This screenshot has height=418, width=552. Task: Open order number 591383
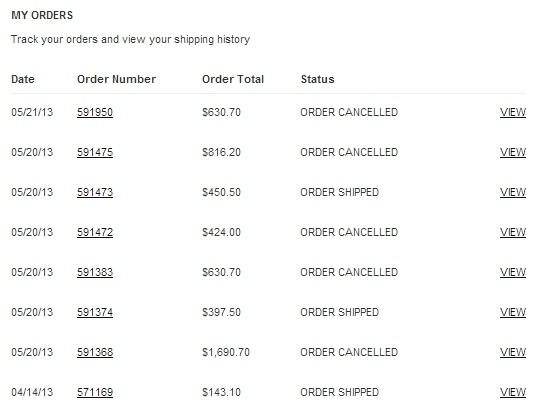tap(95, 272)
